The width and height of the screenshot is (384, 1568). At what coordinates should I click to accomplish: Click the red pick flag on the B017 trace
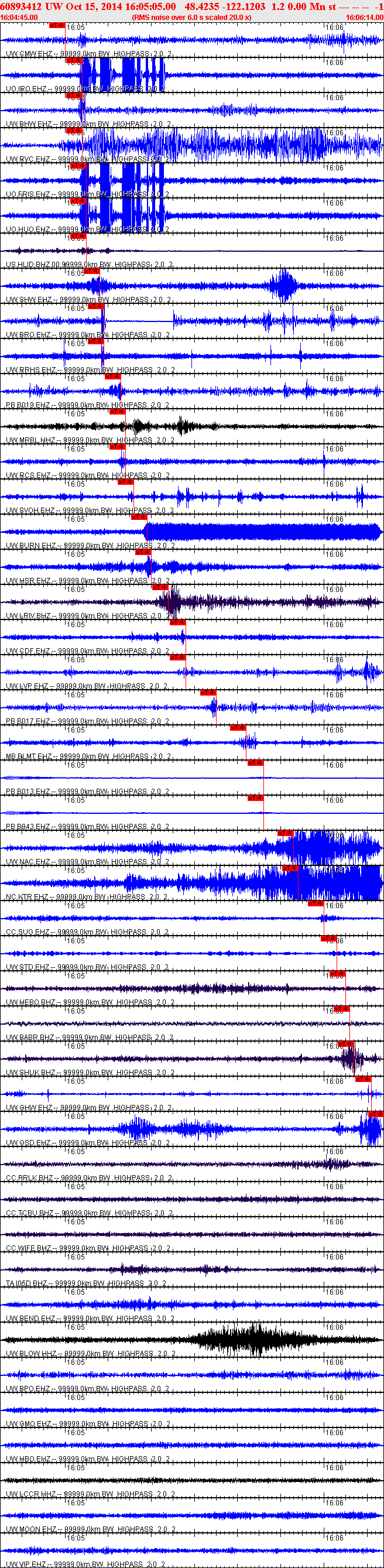pyautogui.click(x=208, y=693)
